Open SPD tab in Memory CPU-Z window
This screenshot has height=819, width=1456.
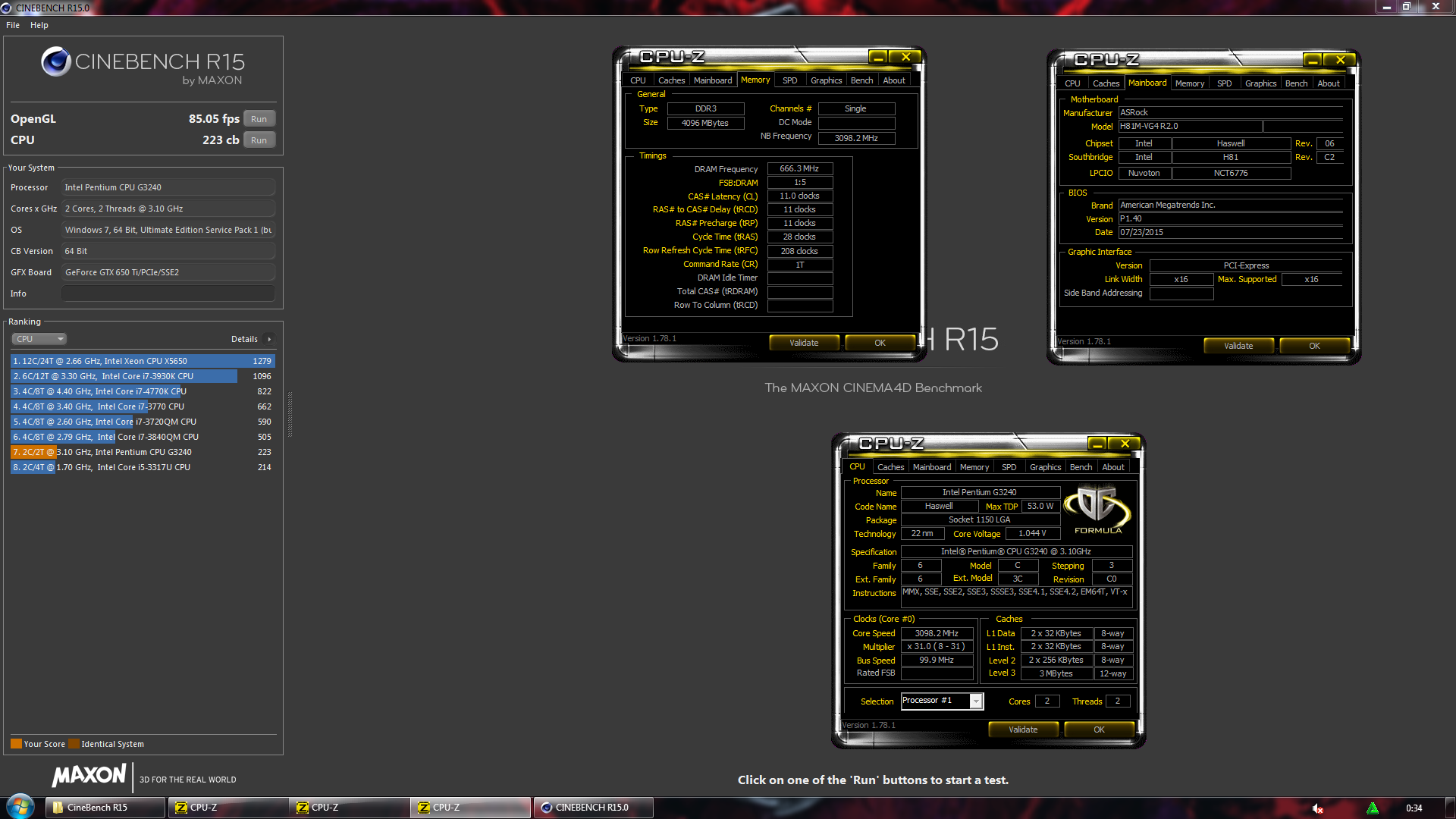[x=789, y=80]
